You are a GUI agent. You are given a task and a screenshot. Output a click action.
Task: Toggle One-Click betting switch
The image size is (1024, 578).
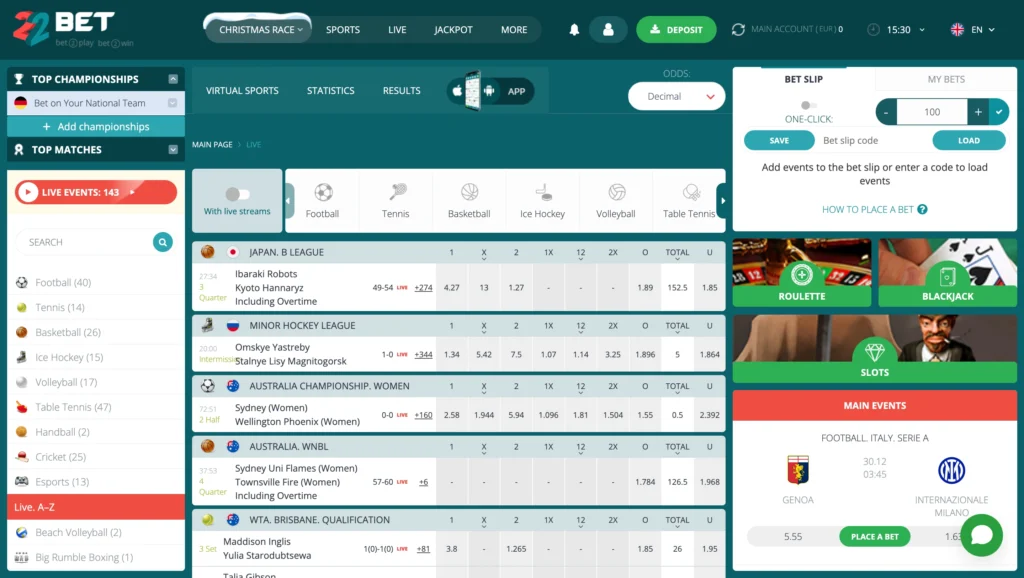pos(808,105)
